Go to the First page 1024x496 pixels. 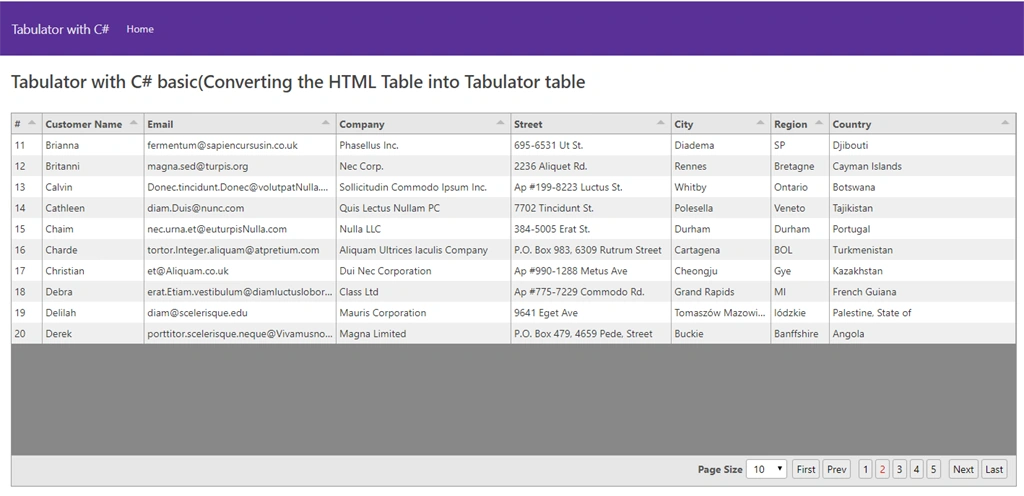coord(806,469)
